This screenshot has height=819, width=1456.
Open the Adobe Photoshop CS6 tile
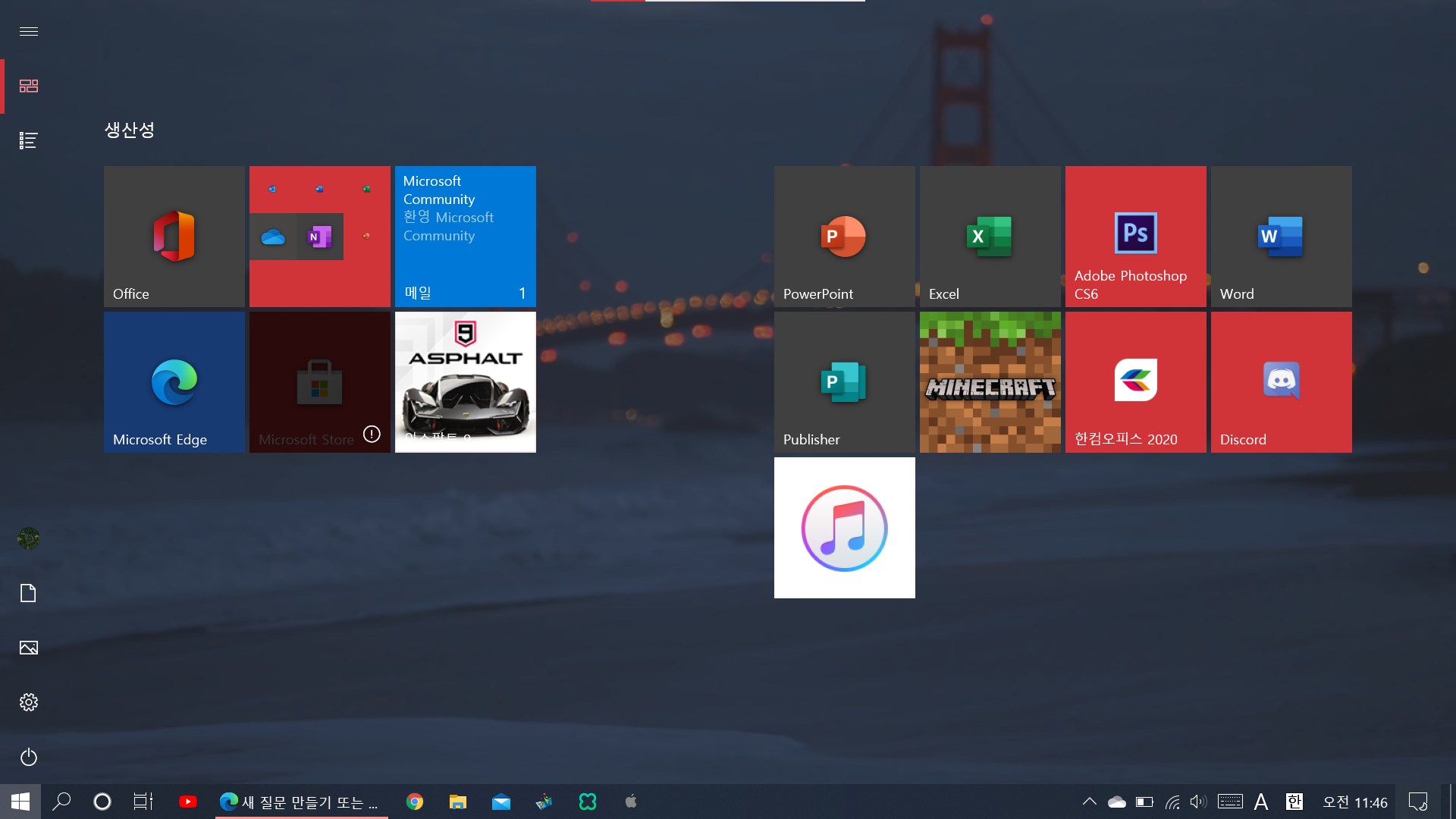coord(1136,237)
